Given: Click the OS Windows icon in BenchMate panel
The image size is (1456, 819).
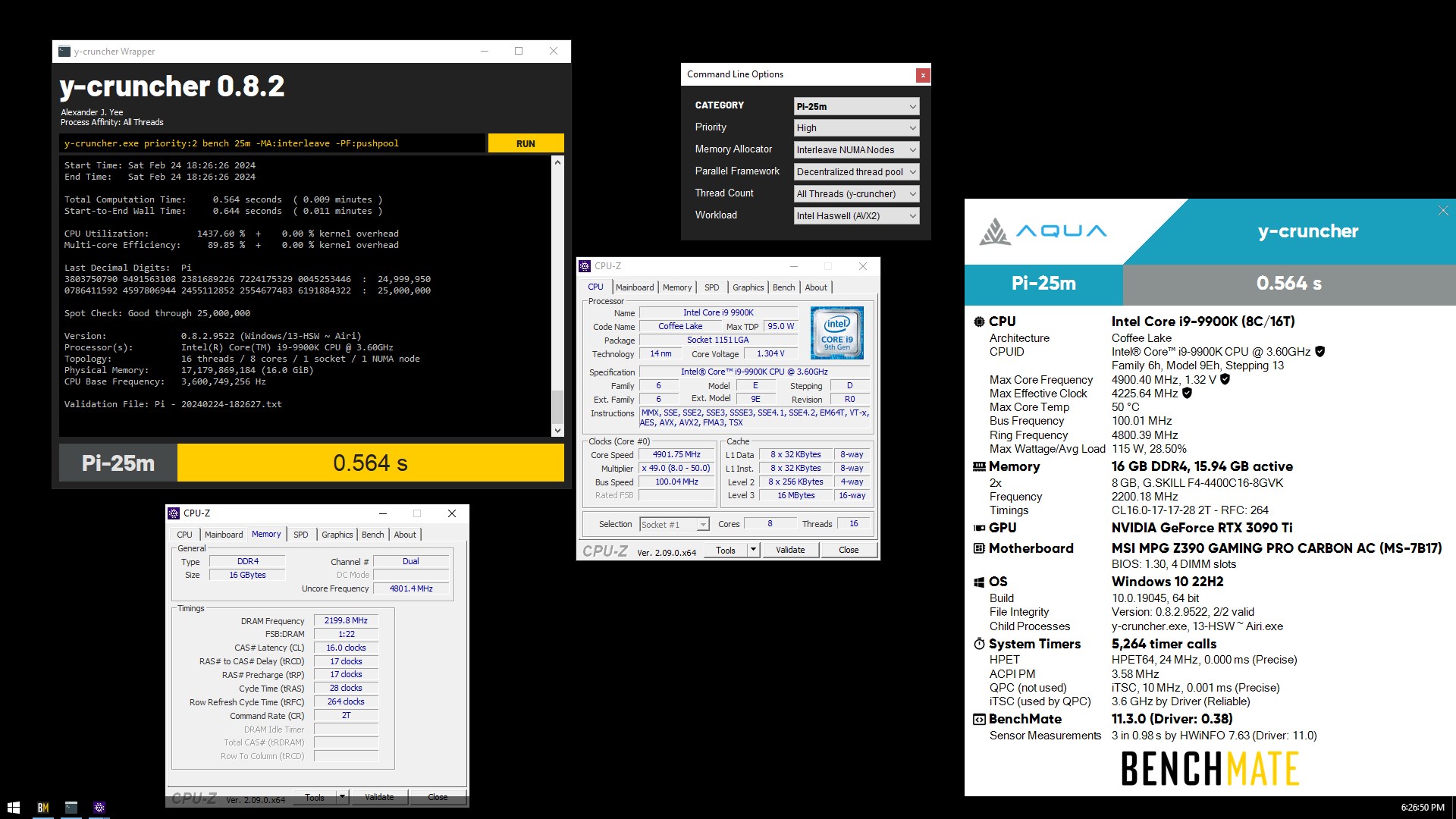Looking at the screenshot, I should point(979,582).
